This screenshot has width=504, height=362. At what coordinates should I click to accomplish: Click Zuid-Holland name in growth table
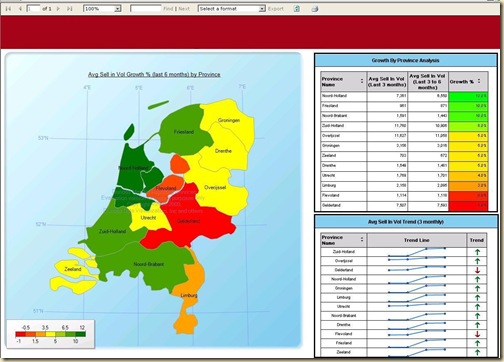click(x=333, y=126)
